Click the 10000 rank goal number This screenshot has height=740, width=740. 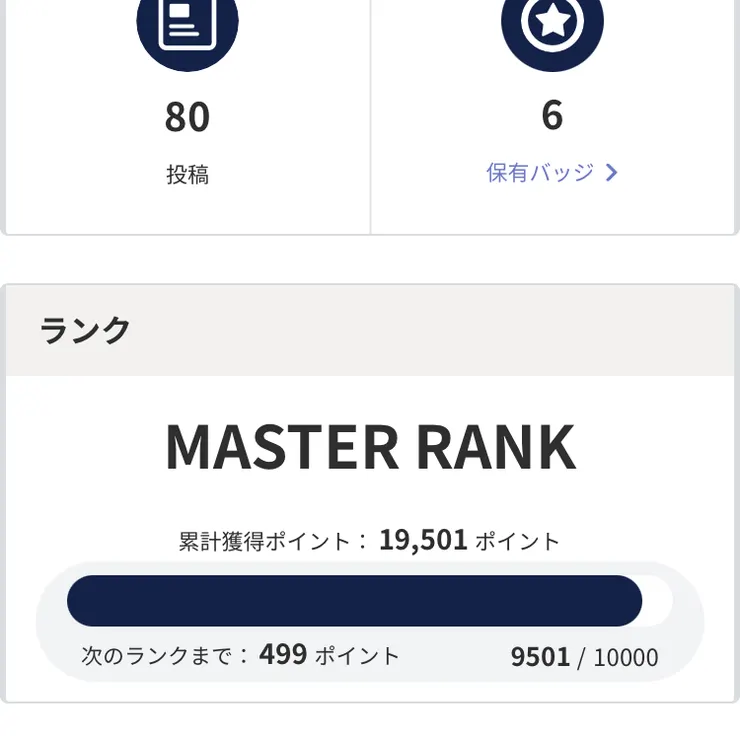(626, 658)
